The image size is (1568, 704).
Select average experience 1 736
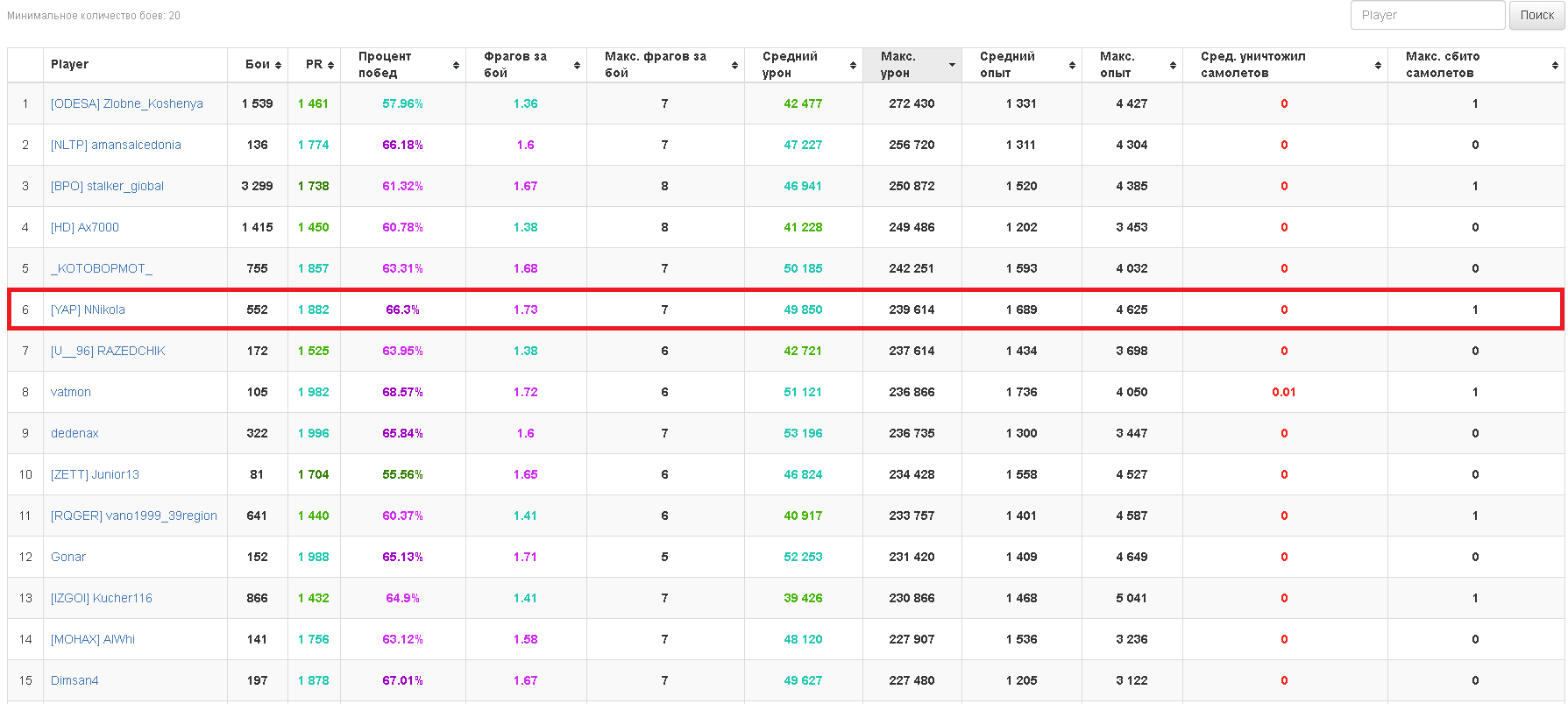1021,392
